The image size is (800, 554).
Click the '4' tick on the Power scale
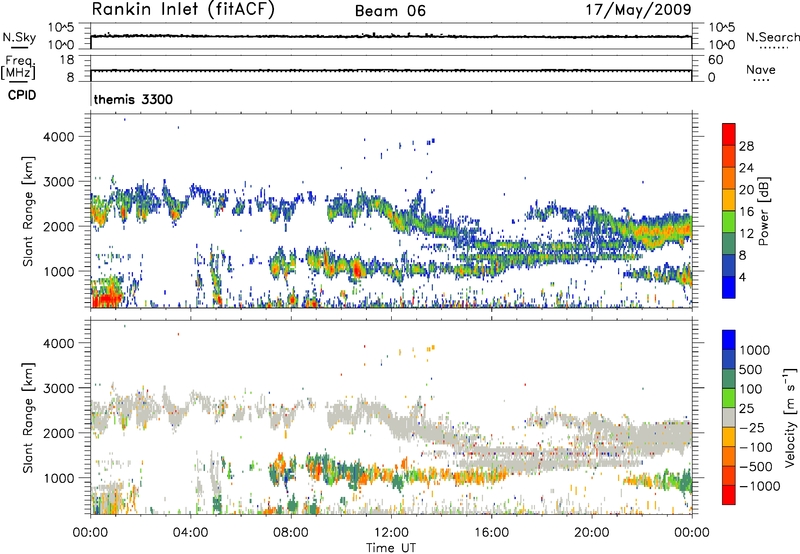click(742, 277)
